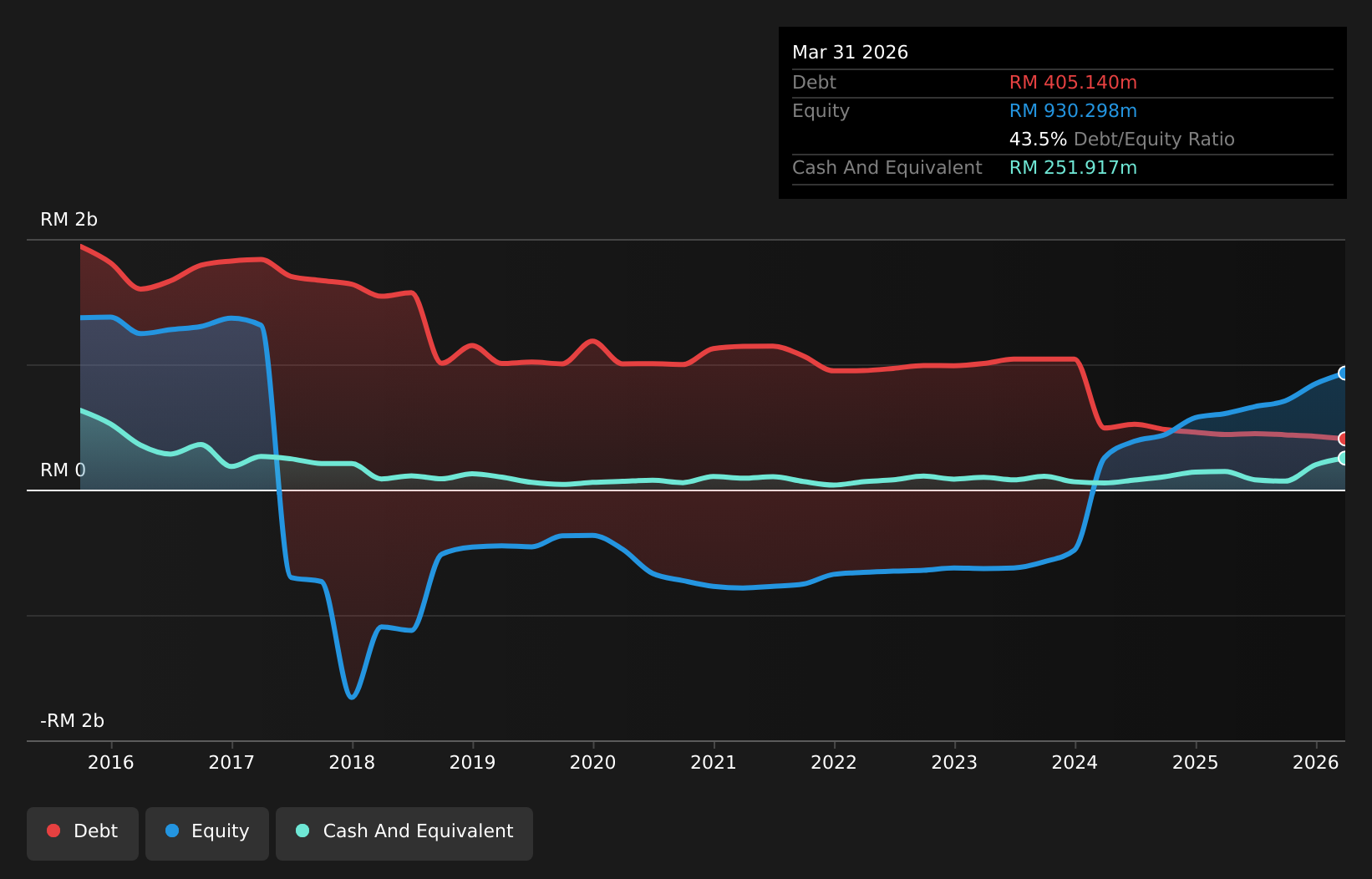Click the -RM 2b y-axis label

click(x=72, y=721)
